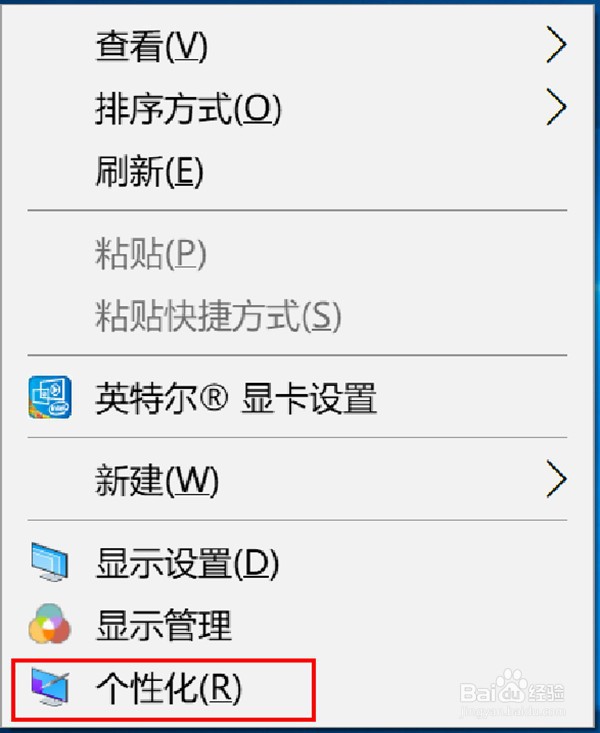Screen dimensions: 600x733
Task: Click the personalization monitor icon beside 个性化(R)
Action: tap(50, 687)
